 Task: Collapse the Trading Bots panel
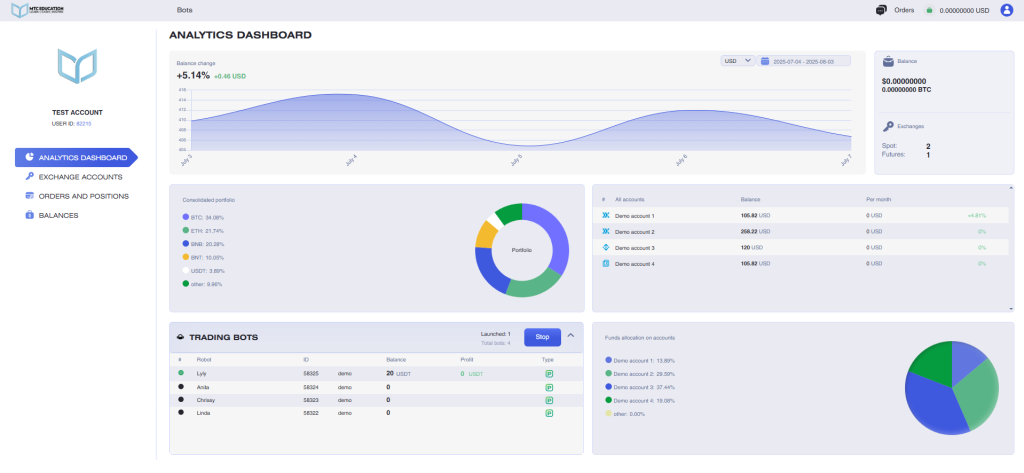pyautogui.click(x=571, y=336)
